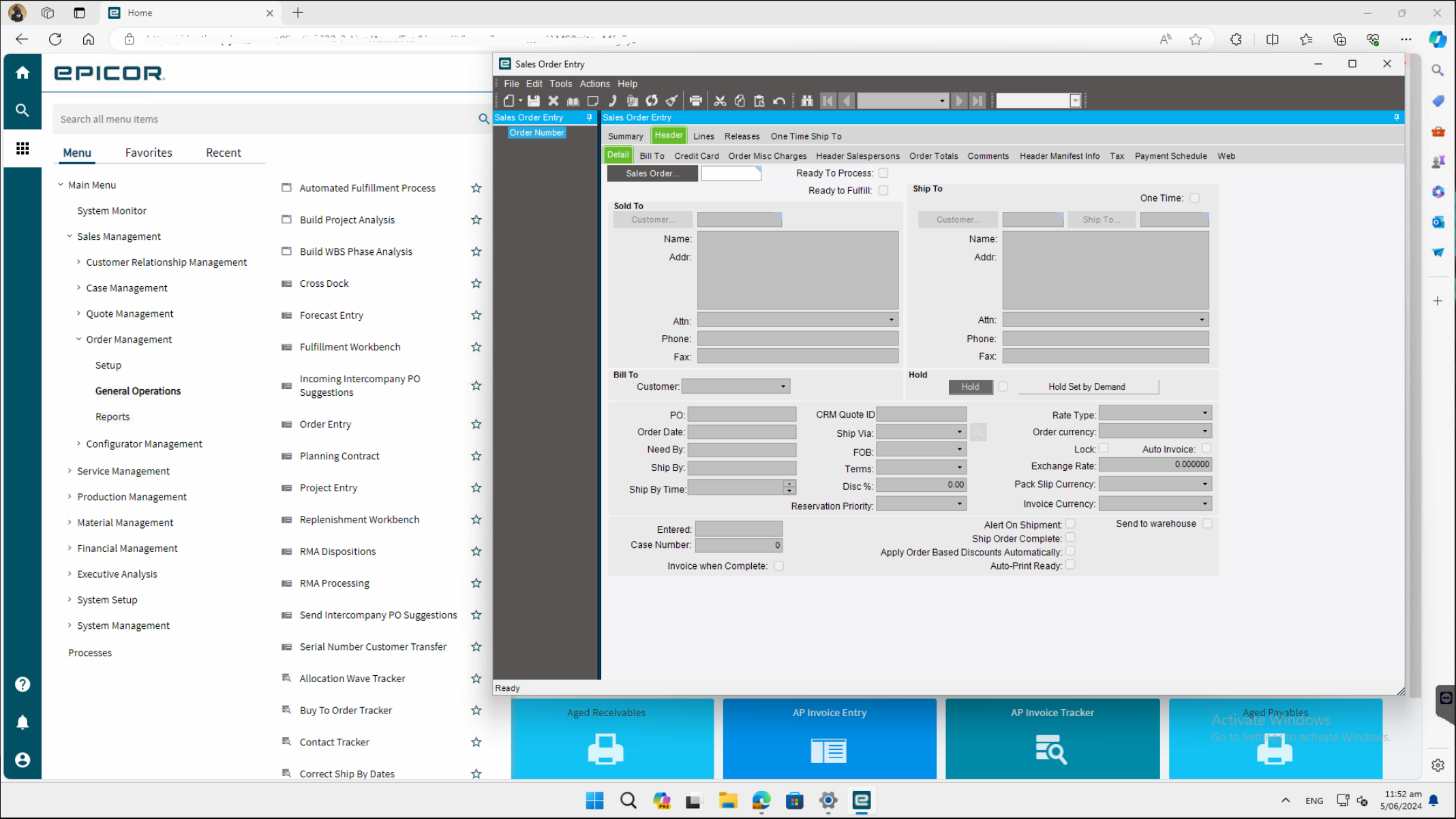Image resolution: width=1456 pixels, height=819 pixels.
Task: Switch to the Lines tab
Action: 703,136
